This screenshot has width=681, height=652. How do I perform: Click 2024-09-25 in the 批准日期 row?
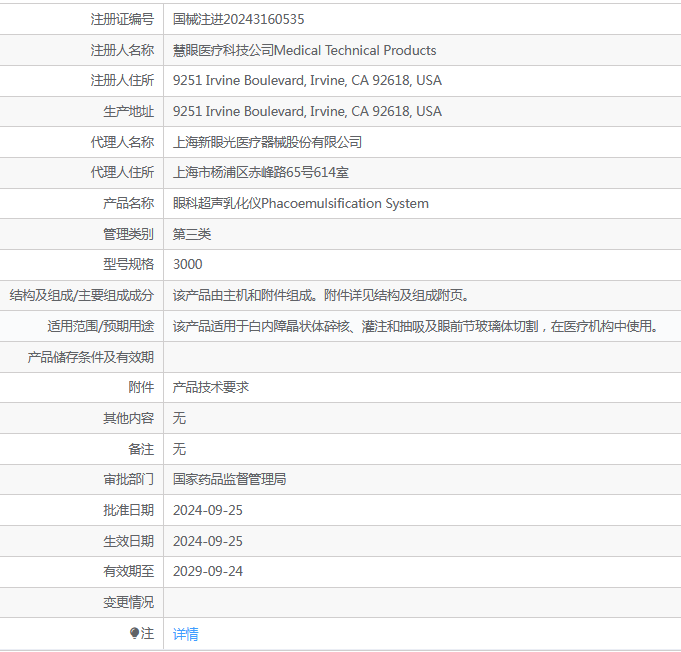coord(208,510)
